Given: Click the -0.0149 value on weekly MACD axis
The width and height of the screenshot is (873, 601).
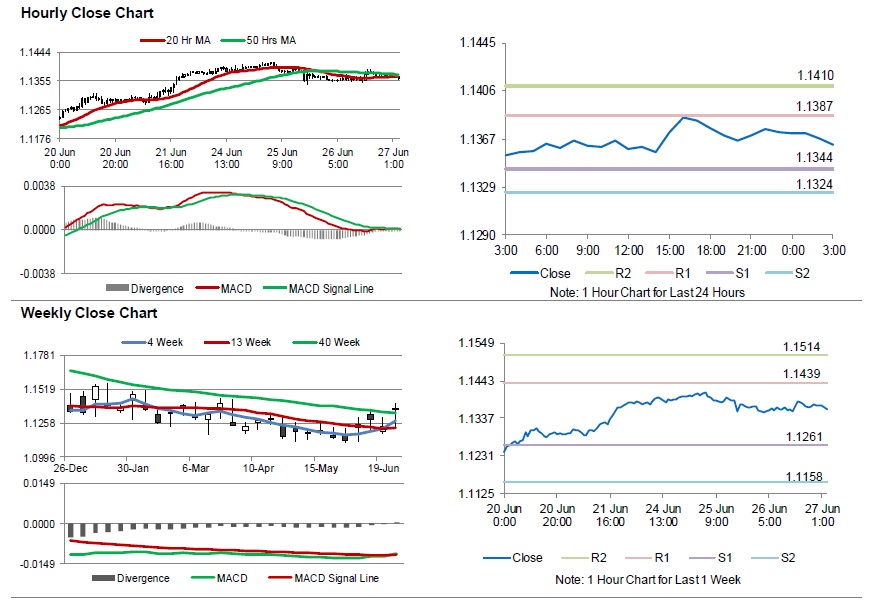Looking at the screenshot, I should [x=38, y=564].
